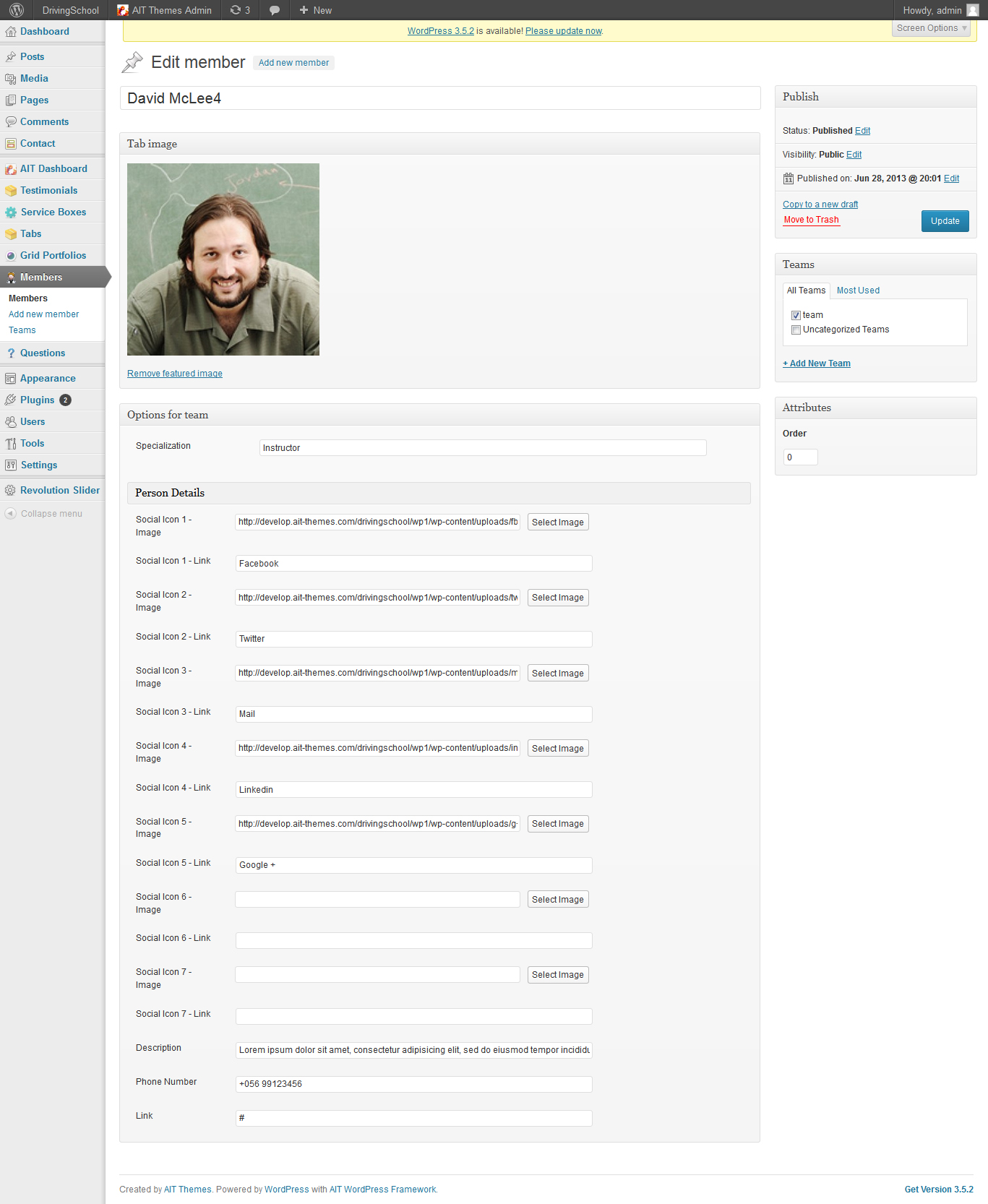Click the Questions question-mark icon
Viewport: 988px width, 1204px height.
pos(11,353)
